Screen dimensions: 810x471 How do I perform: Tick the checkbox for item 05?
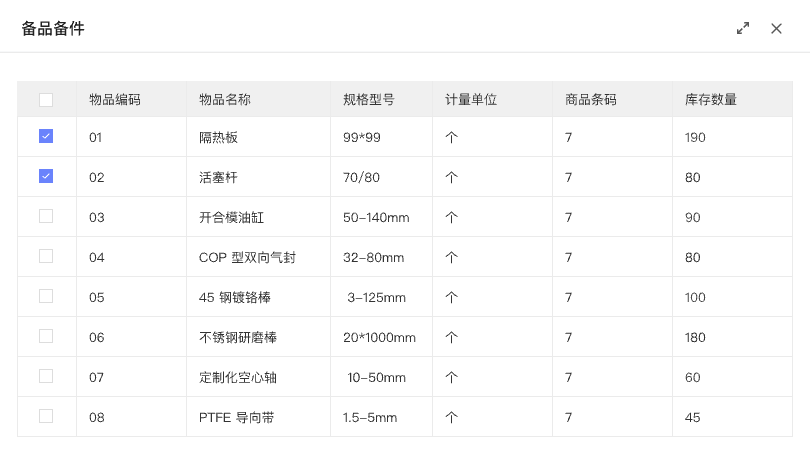[x=46, y=296]
